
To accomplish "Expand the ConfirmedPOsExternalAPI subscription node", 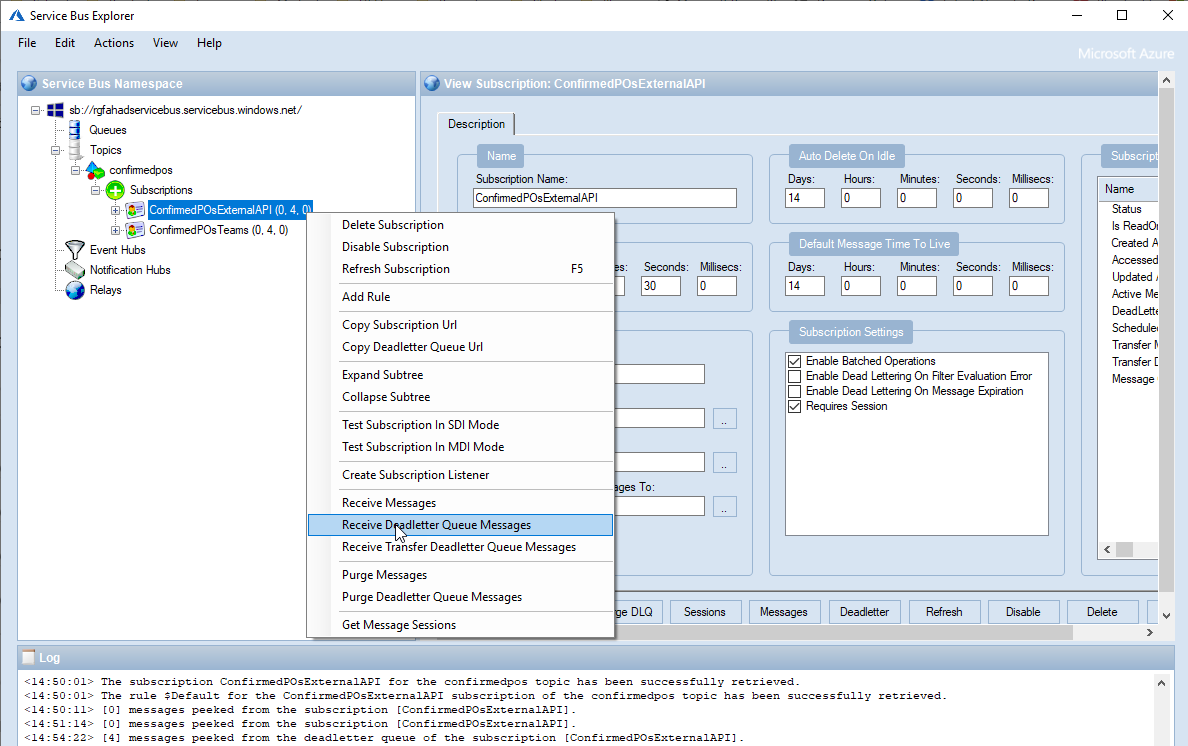I will (x=115, y=211).
